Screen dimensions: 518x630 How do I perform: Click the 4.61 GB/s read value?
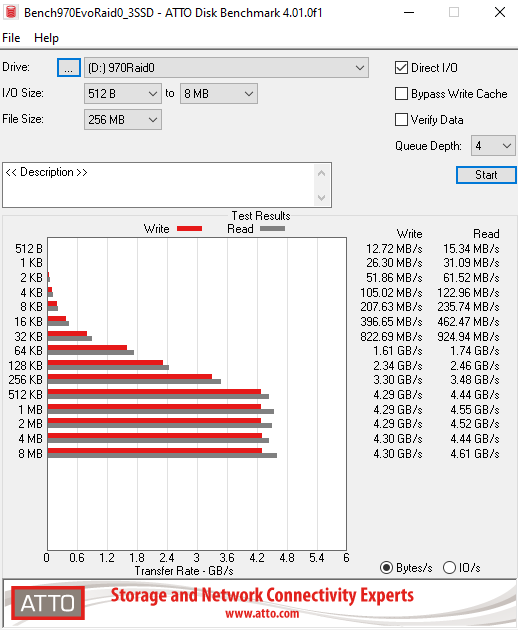(475, 454)
